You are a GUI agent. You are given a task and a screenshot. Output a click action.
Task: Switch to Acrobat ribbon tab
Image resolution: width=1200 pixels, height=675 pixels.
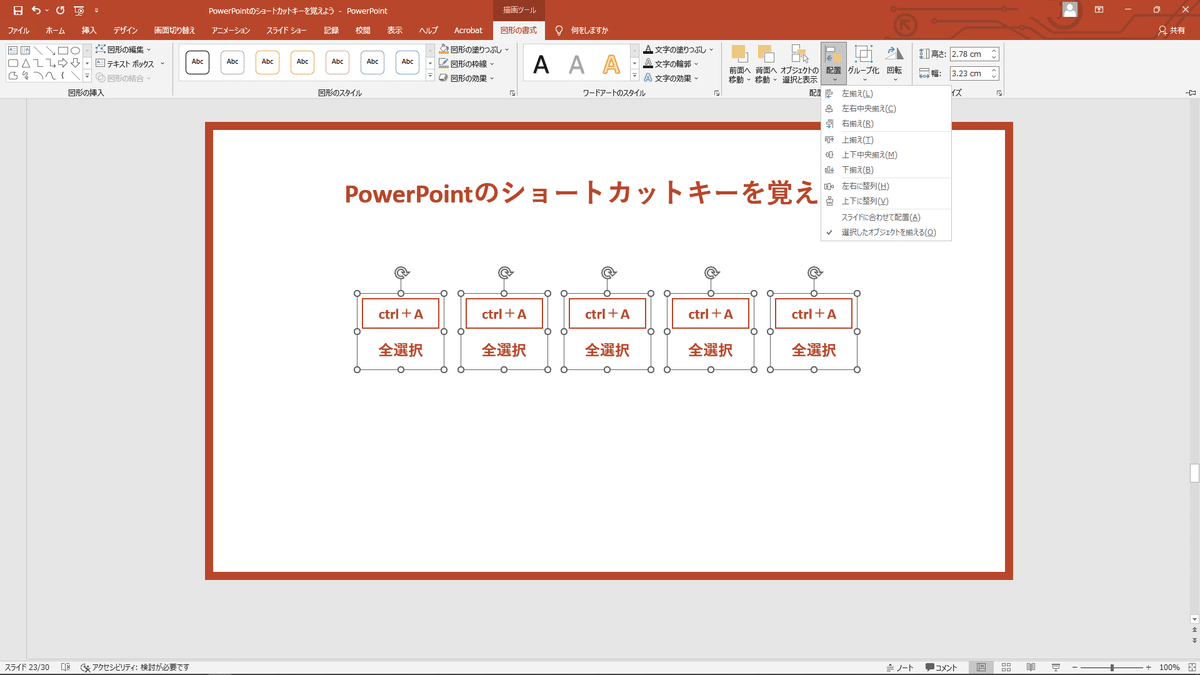tap(468, 31)
